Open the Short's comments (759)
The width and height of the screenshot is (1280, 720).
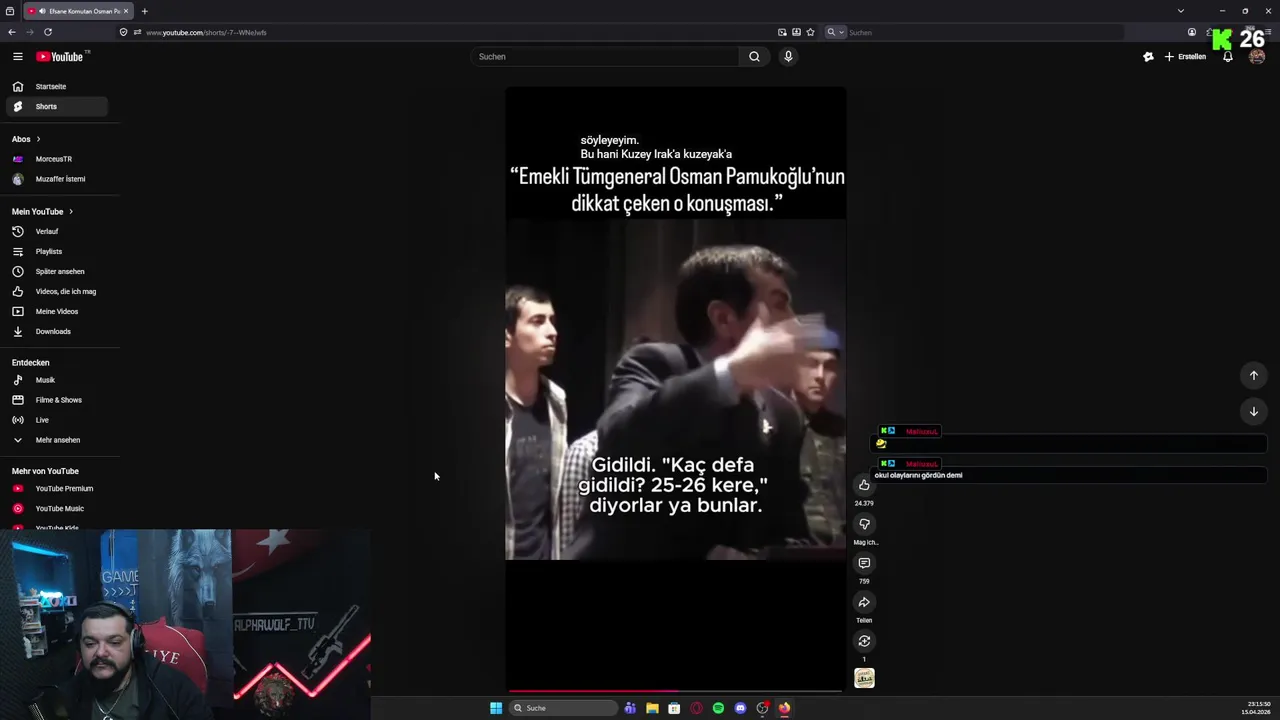tap(864, 563)
